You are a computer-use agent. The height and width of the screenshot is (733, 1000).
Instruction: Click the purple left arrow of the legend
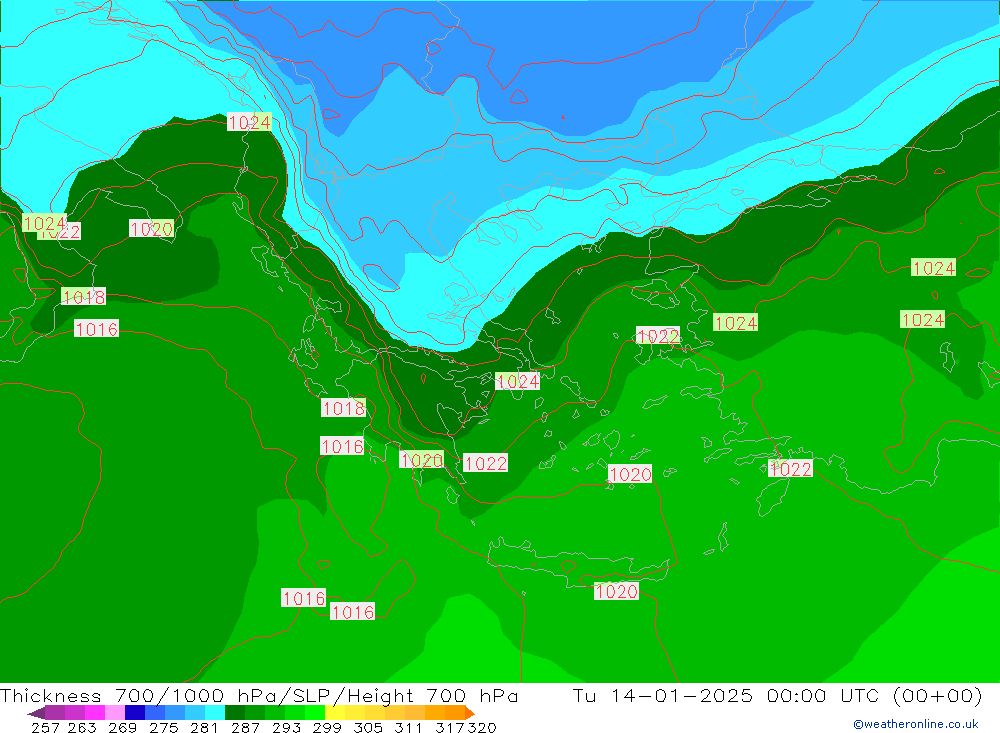(x=35, y=713)
